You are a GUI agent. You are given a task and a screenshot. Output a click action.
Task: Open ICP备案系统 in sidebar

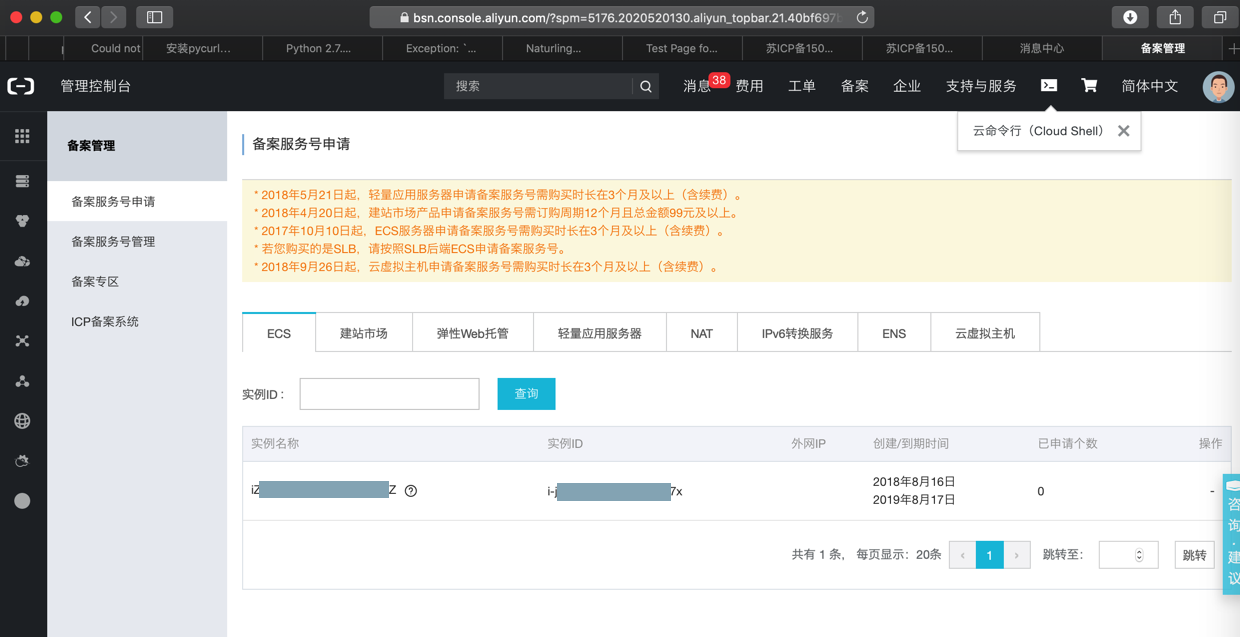137,321
